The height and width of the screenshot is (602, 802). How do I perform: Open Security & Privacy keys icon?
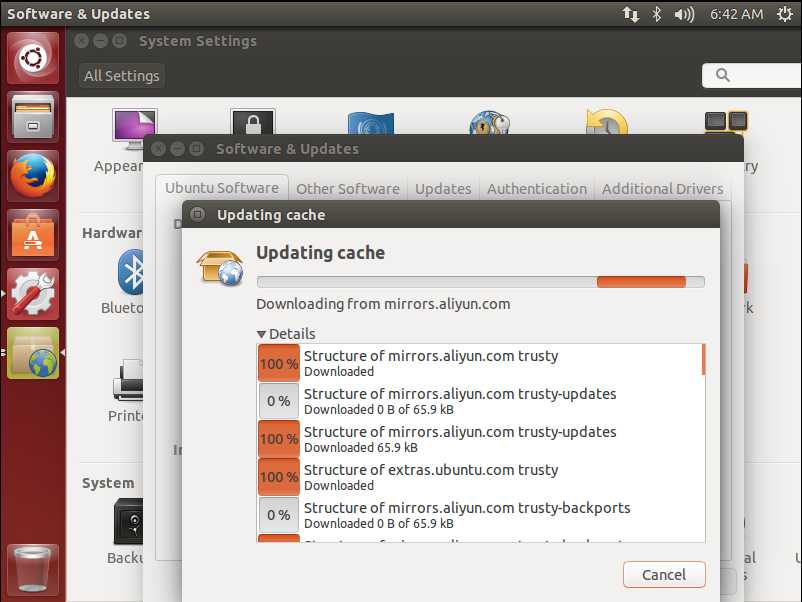pos(489,123)
